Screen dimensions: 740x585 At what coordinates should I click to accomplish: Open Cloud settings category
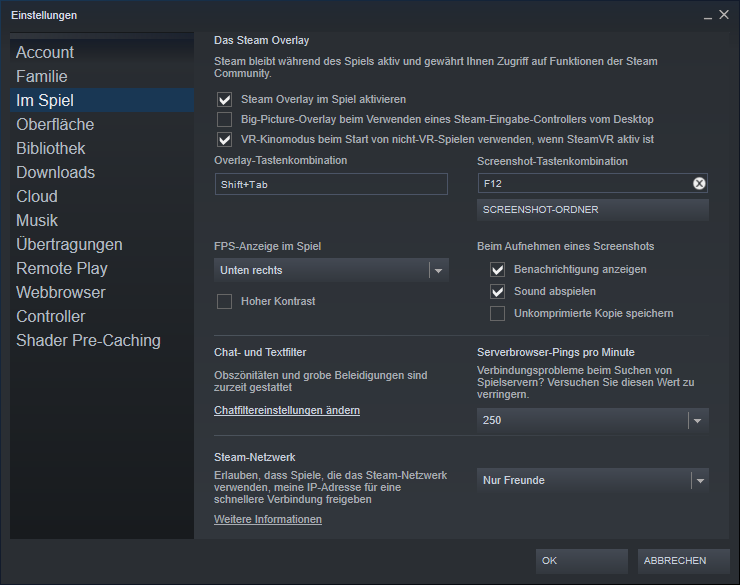click(x=102, y=196)
